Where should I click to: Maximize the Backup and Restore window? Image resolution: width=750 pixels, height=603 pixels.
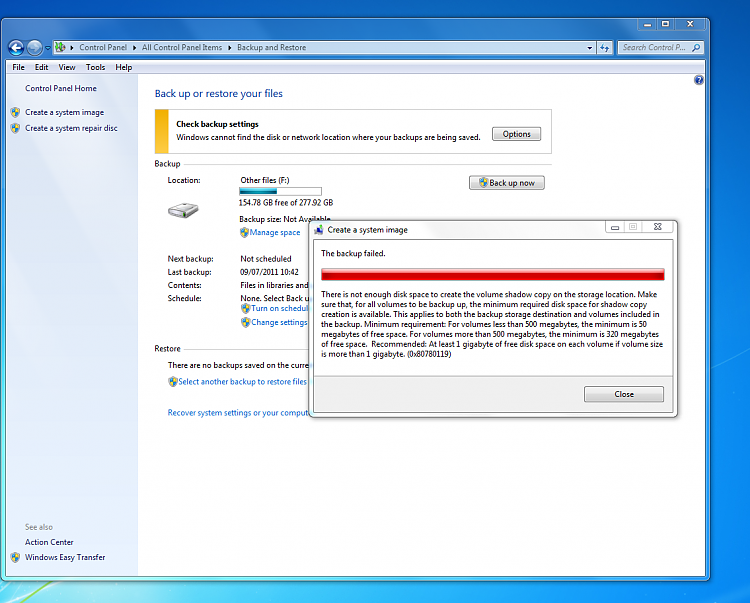tap(665, 24)
